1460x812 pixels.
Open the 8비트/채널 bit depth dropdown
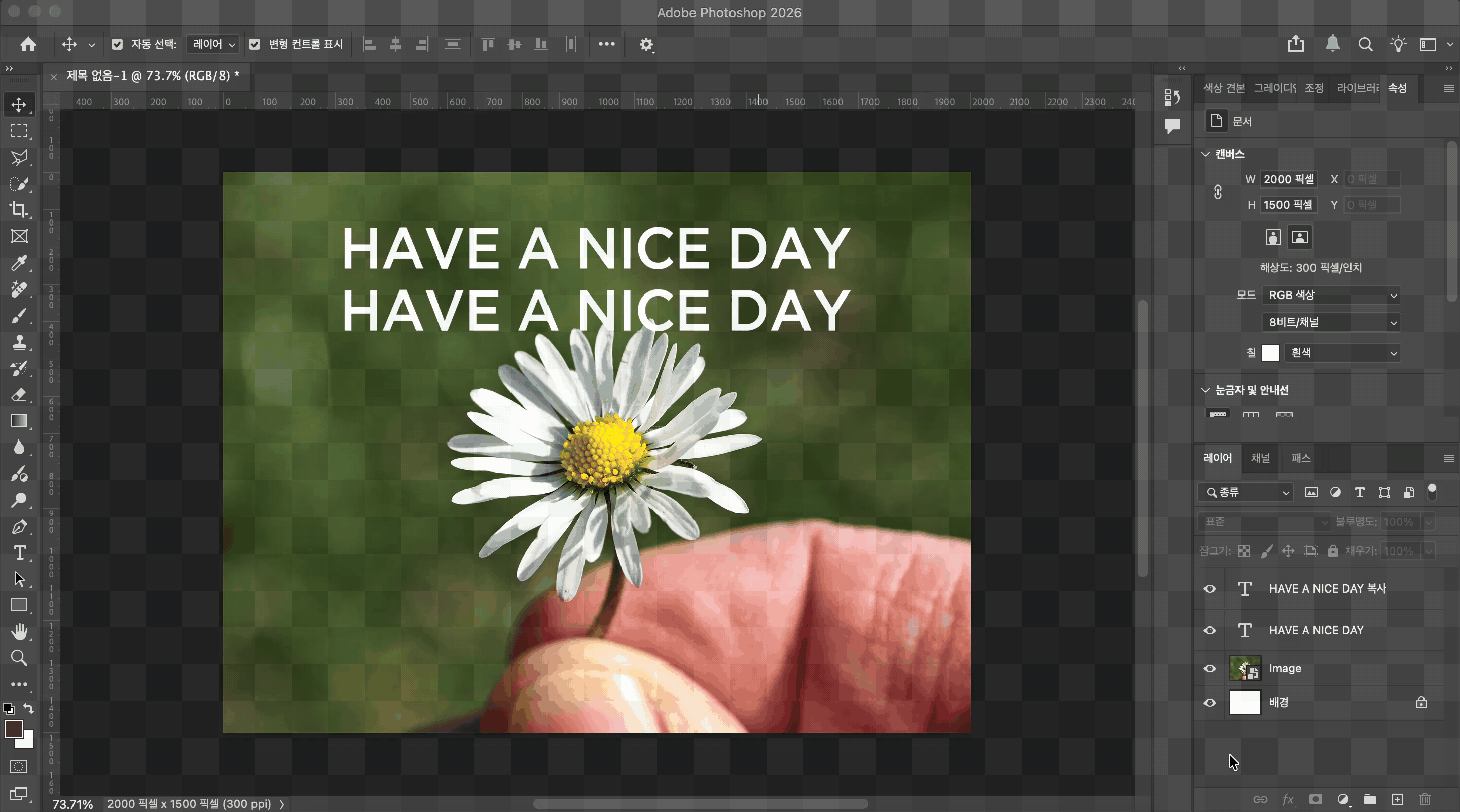1331,323
